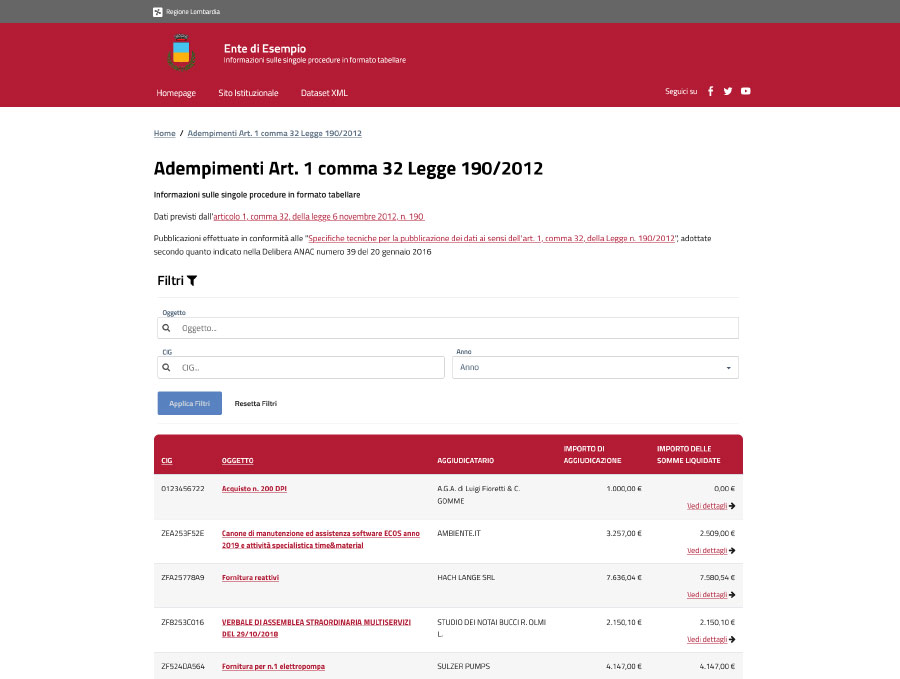Image resolution: width=900 pixels, height=679 pixels.
Task: Click the search icon in CIG field
Action: 166,367
